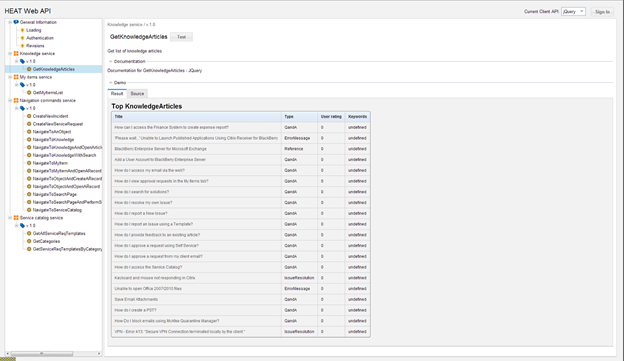Click the blue tag icon under My items service
Viewport: 624px width, 361px height.
(x=22, y=85)
